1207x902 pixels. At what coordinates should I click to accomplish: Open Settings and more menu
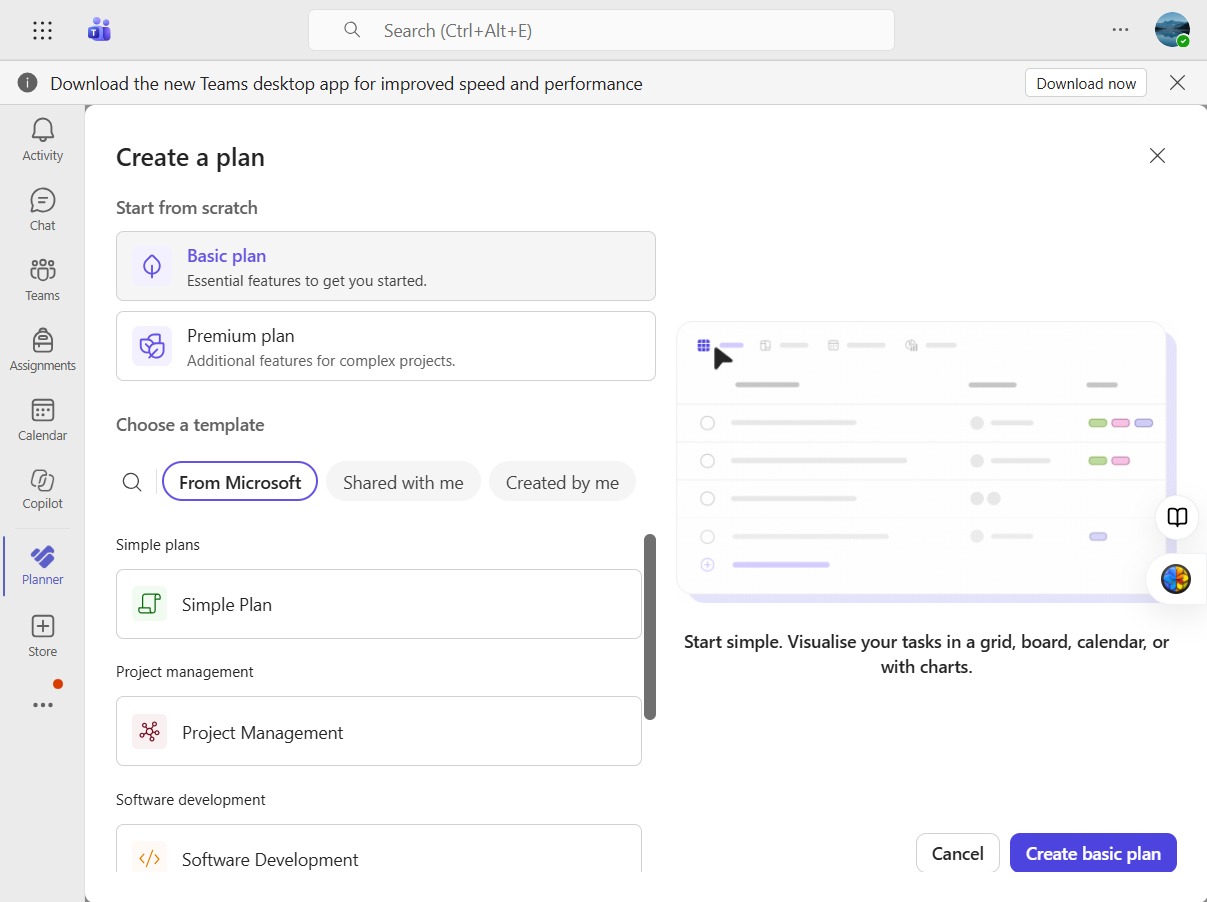1120,30
